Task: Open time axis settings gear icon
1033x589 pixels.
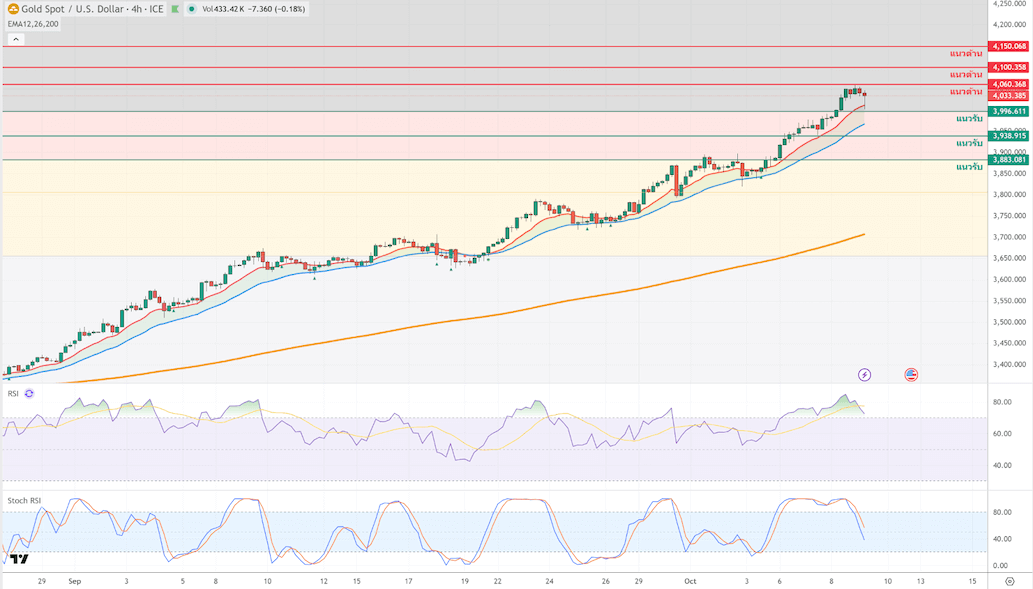Action: [1009, 581]
